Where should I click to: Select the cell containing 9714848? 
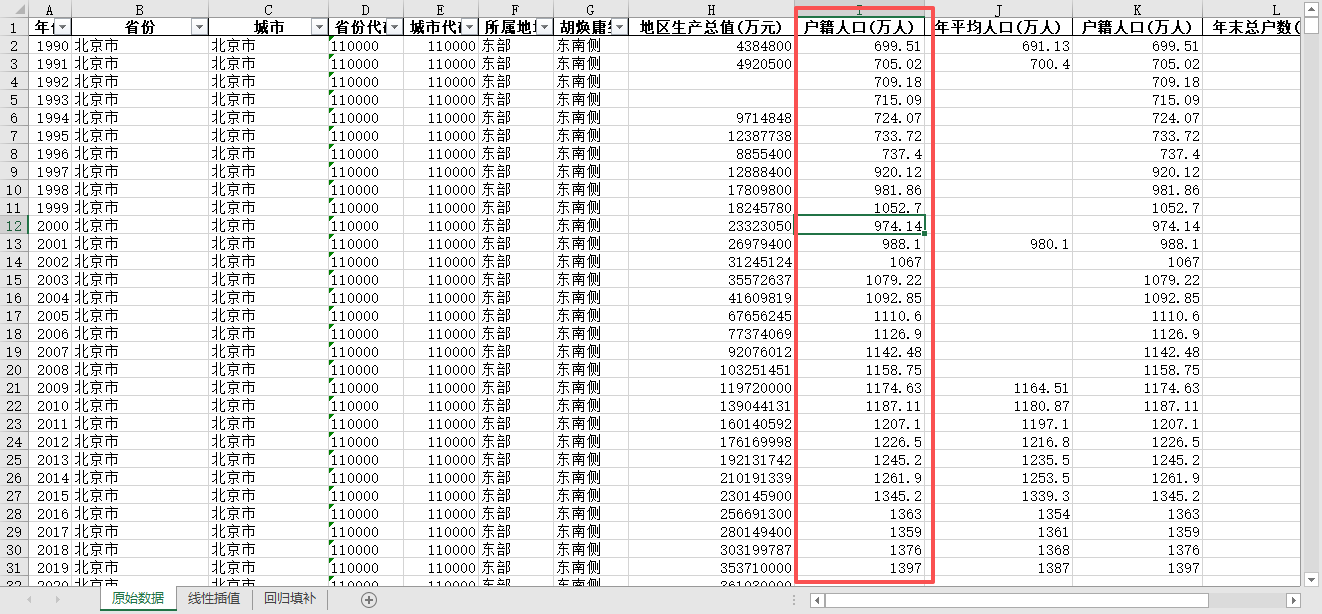711,118
